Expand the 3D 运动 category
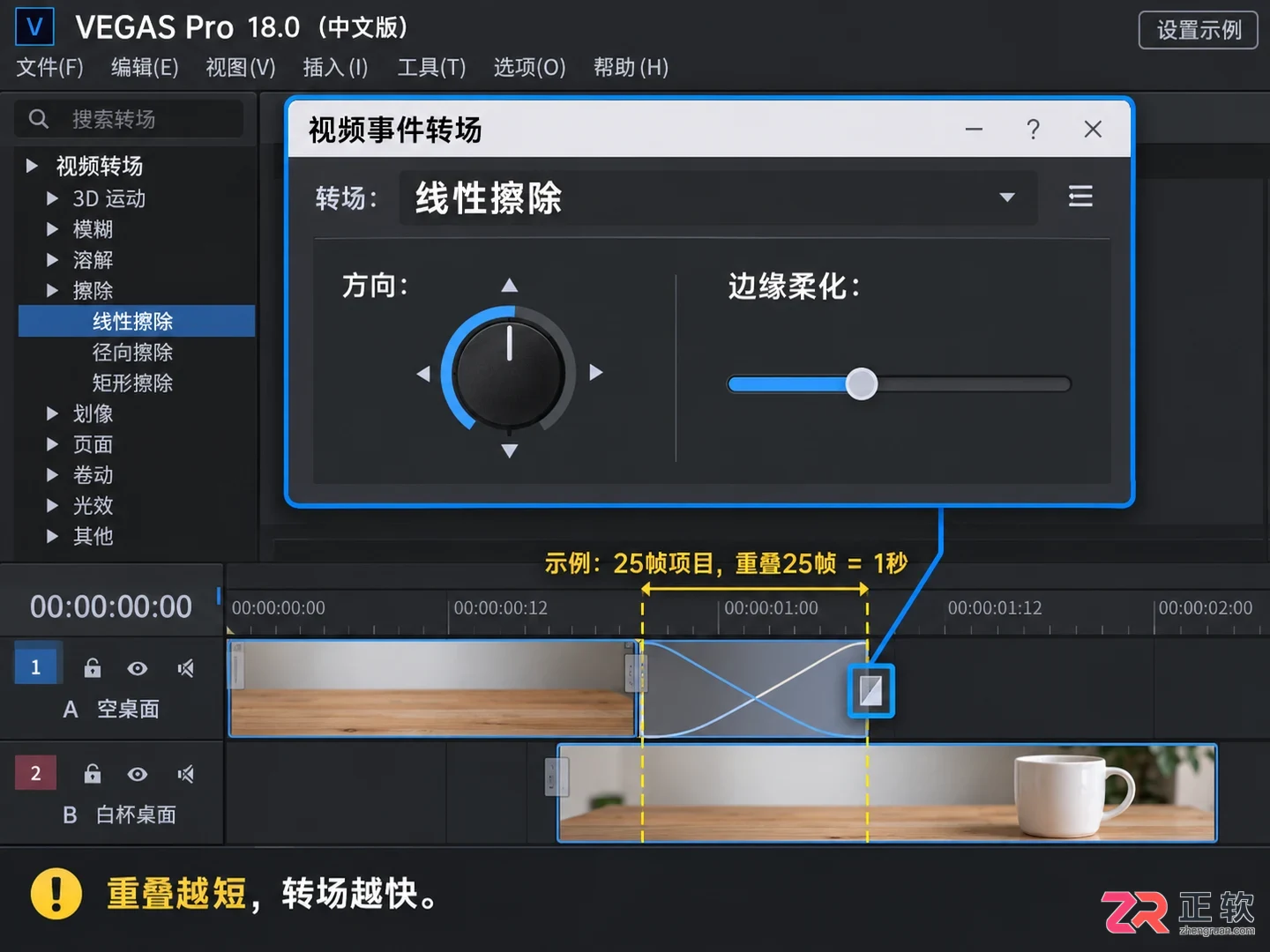The width and height of the screenshot is (1270, 952). 52,198
